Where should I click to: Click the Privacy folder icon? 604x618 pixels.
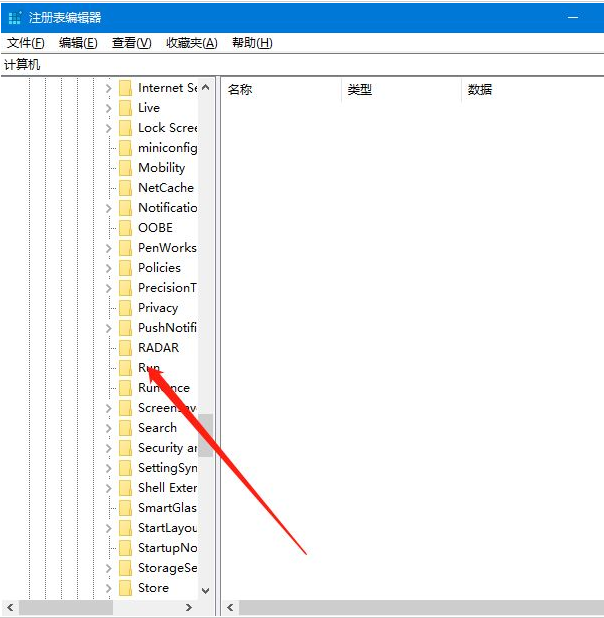pos(125,308)
